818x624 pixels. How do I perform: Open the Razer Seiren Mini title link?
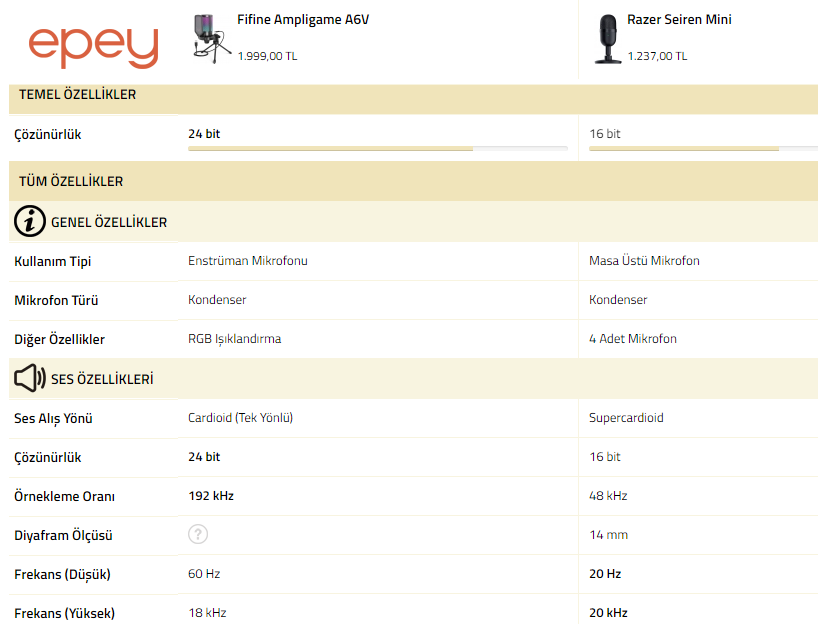679,20
